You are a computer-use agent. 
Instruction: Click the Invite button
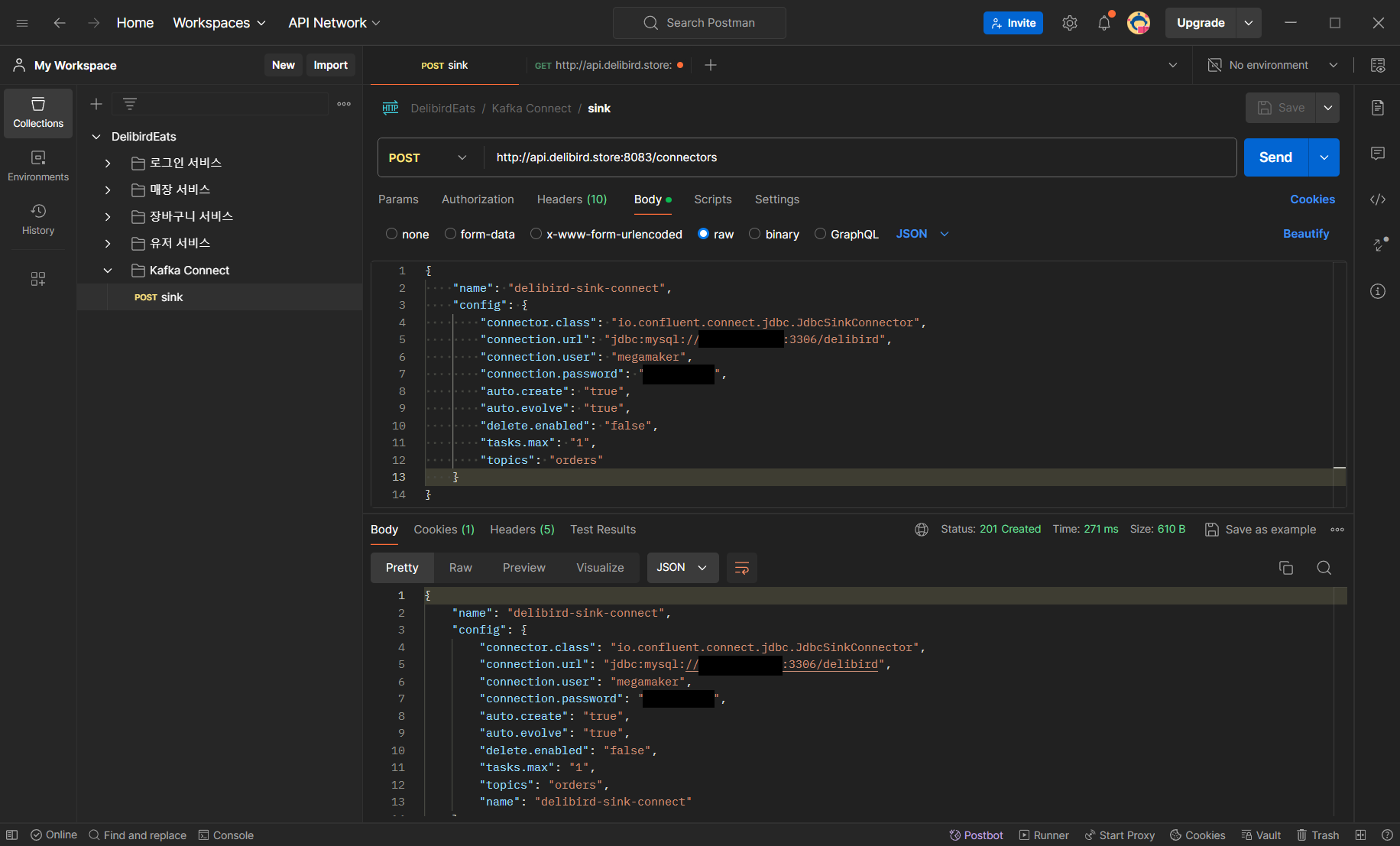coord(1013,23)
